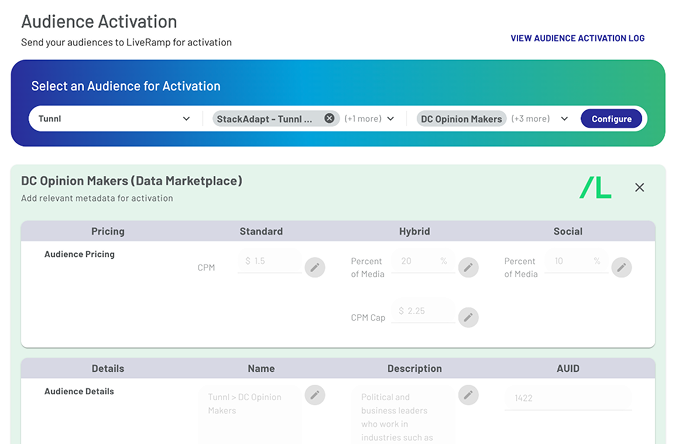
Task: Click the Audience Activation page title
Action: coord(99,22)
